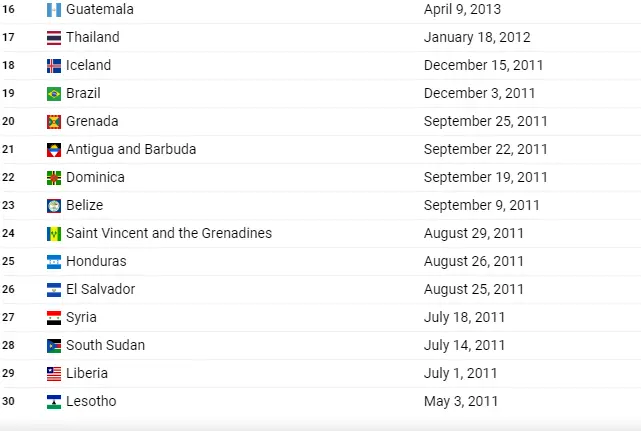Screen dimensions: 641x431
Task: Select the Lesotho flag icon
Action: [54, 402]
